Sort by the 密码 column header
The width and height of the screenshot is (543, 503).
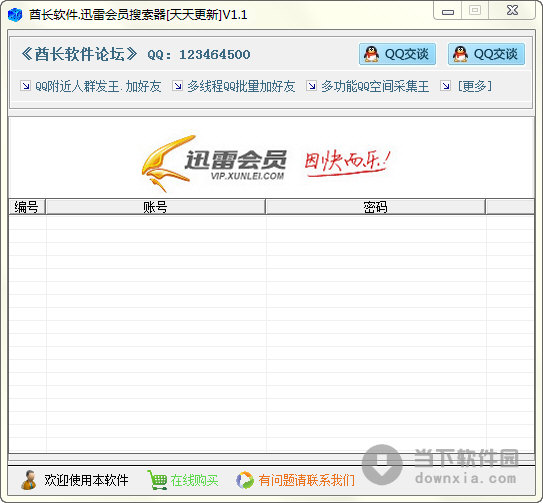click(x=375, y=207)
